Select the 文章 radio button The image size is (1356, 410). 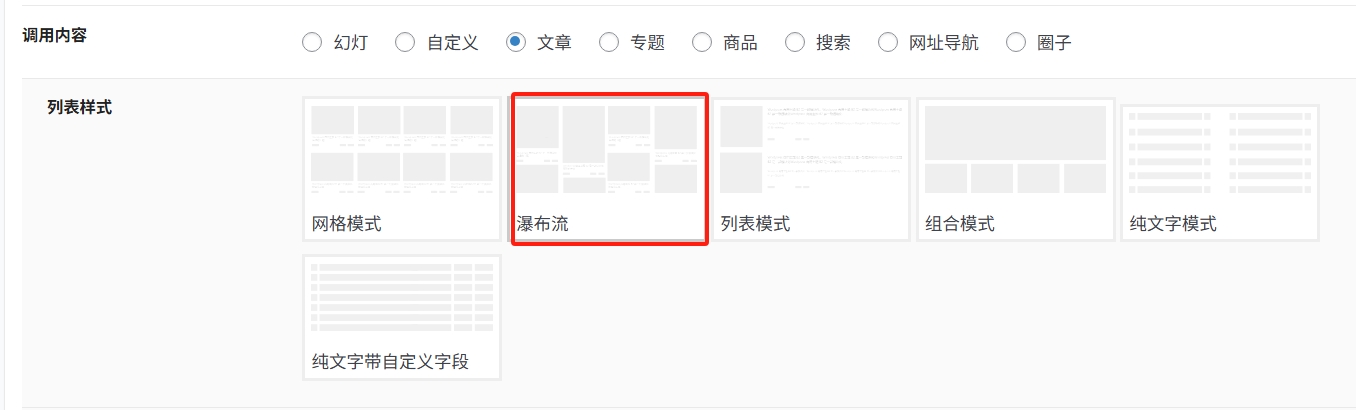pyautogui.click(x=516, y=42)
